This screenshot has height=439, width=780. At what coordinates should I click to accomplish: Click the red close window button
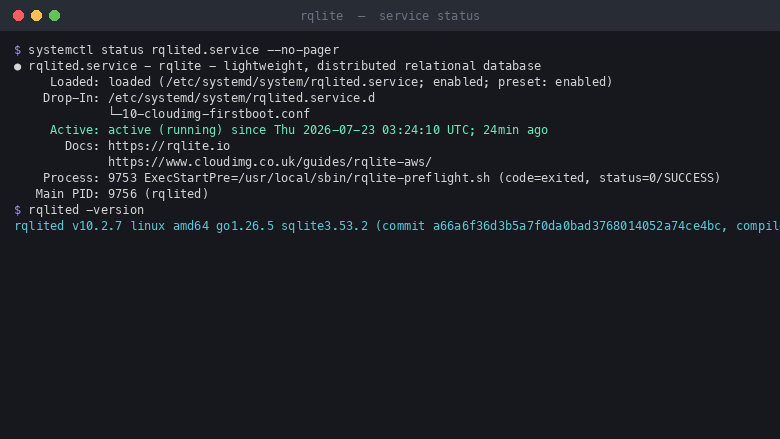click(x=18, y=15)
